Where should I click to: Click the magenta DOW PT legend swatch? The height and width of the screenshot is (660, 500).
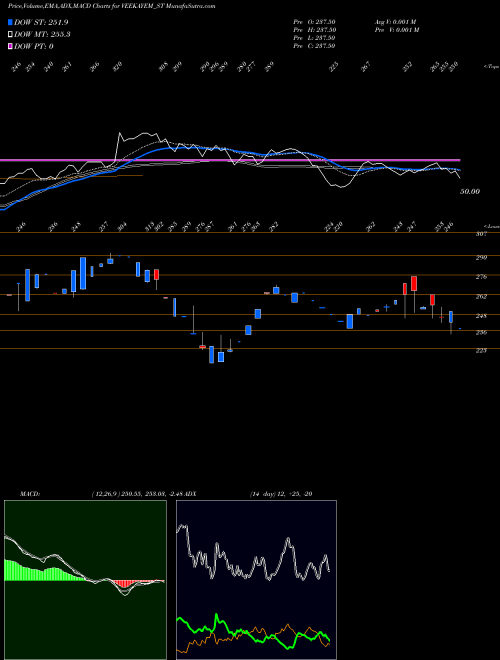(10, 46)
